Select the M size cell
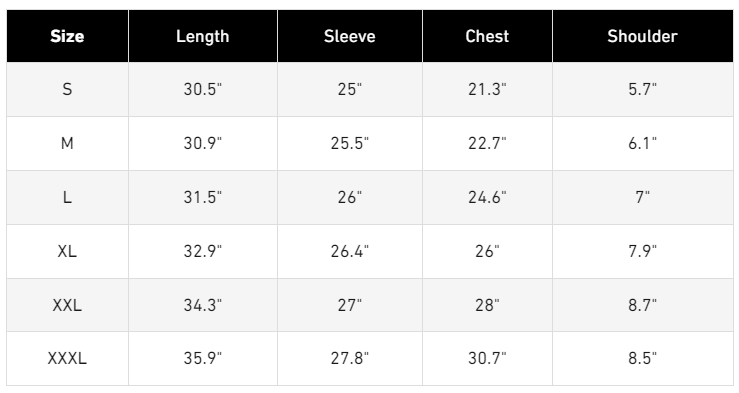The width and height of the screenshot is (739, 393). coord(67,143)
